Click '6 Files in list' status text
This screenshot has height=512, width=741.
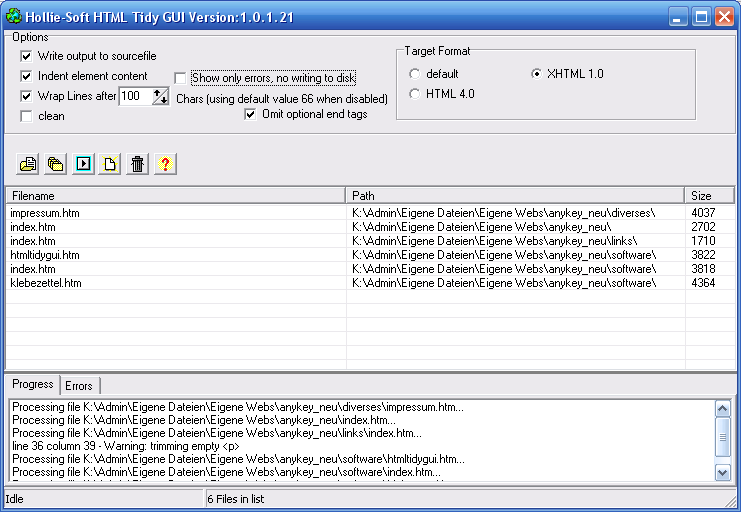pos(235,499)
